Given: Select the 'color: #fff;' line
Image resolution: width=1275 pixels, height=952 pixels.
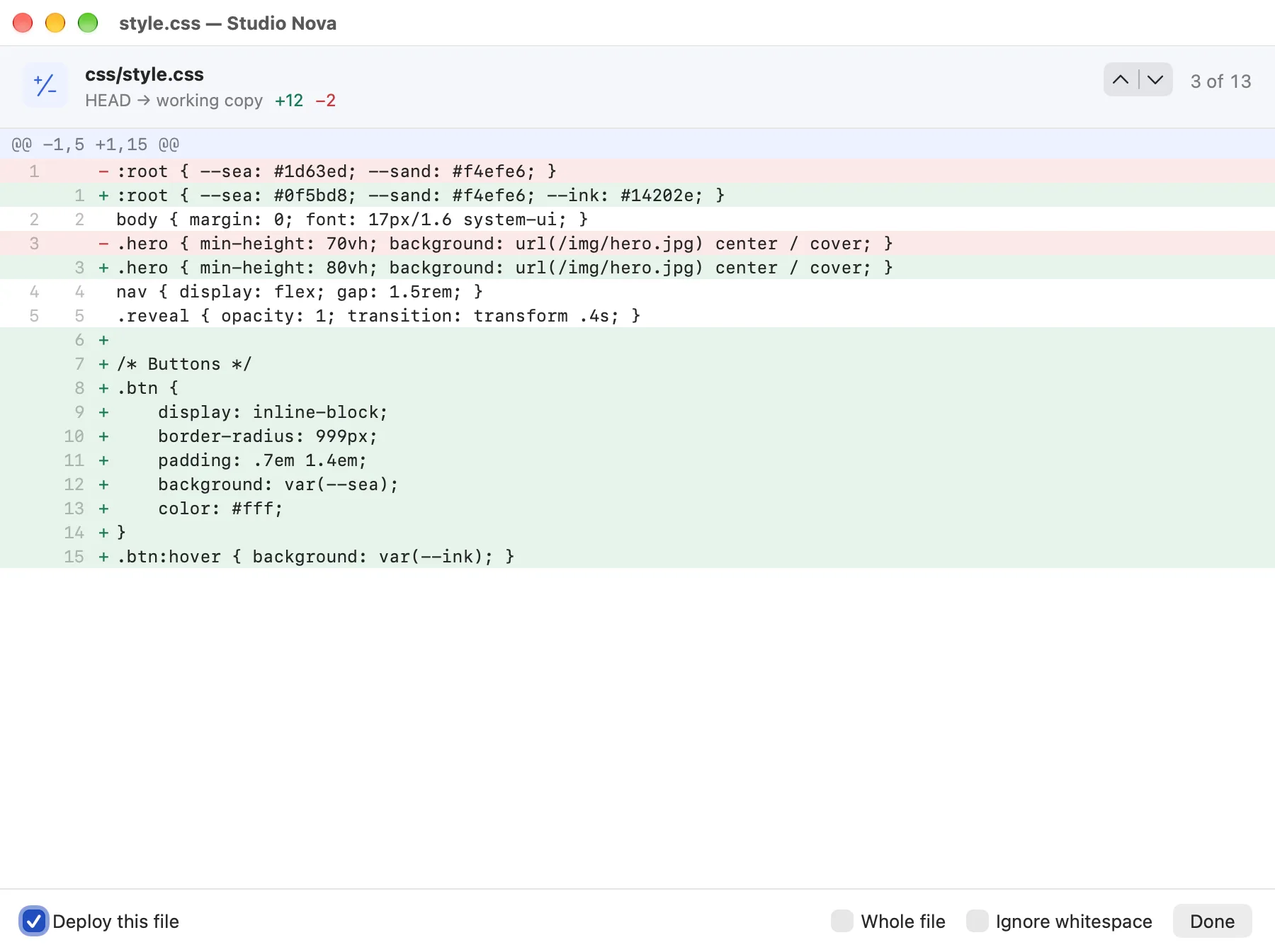Looking at the screenshot, I should 637,509.
